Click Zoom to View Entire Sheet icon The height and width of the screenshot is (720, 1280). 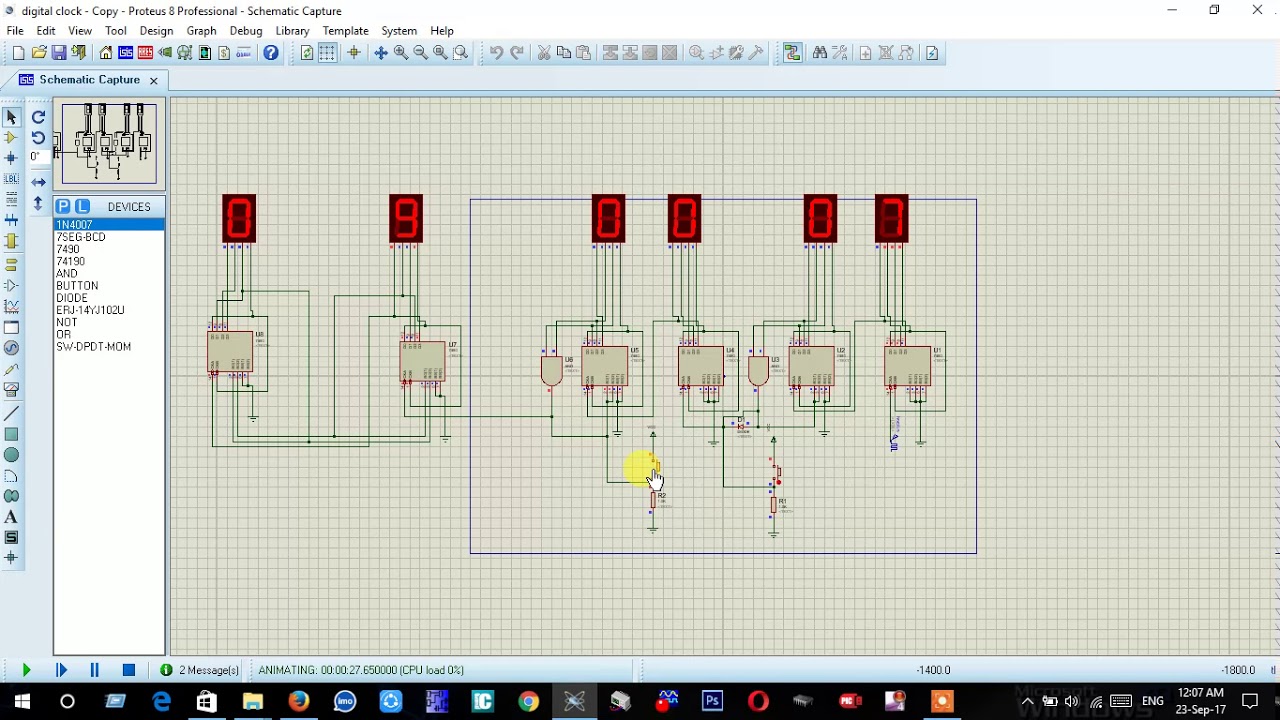click(x=441, y=53)
